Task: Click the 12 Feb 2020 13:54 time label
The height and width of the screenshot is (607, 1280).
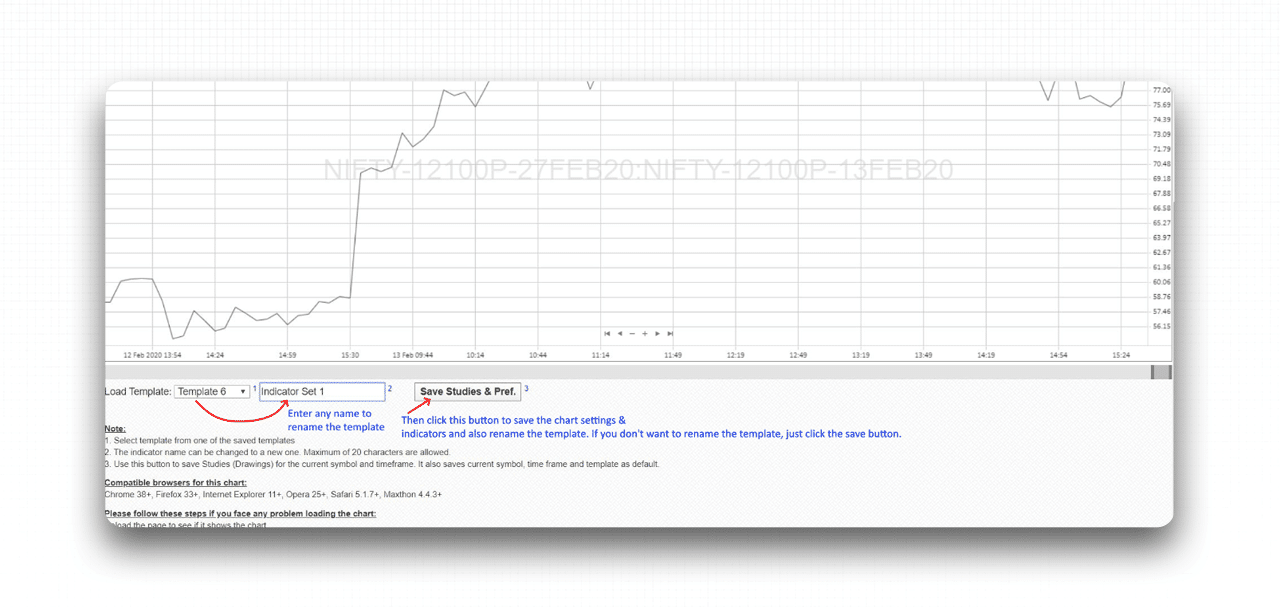Action: (x=152, y=355)
